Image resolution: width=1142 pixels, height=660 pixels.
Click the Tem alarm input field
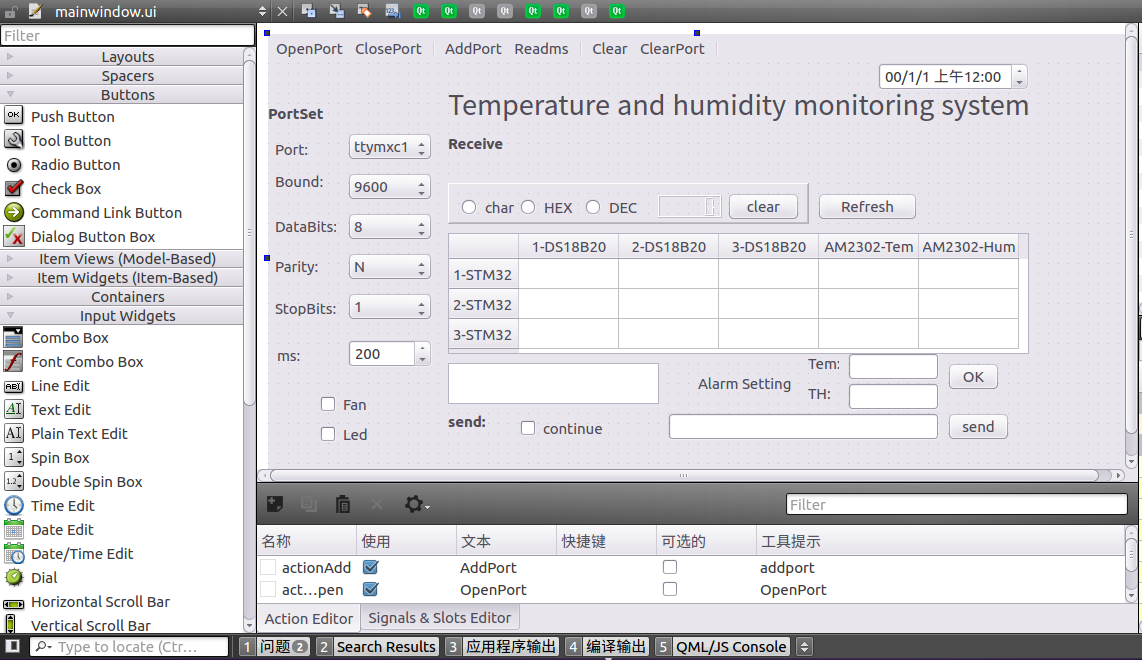tap(893, 367)
